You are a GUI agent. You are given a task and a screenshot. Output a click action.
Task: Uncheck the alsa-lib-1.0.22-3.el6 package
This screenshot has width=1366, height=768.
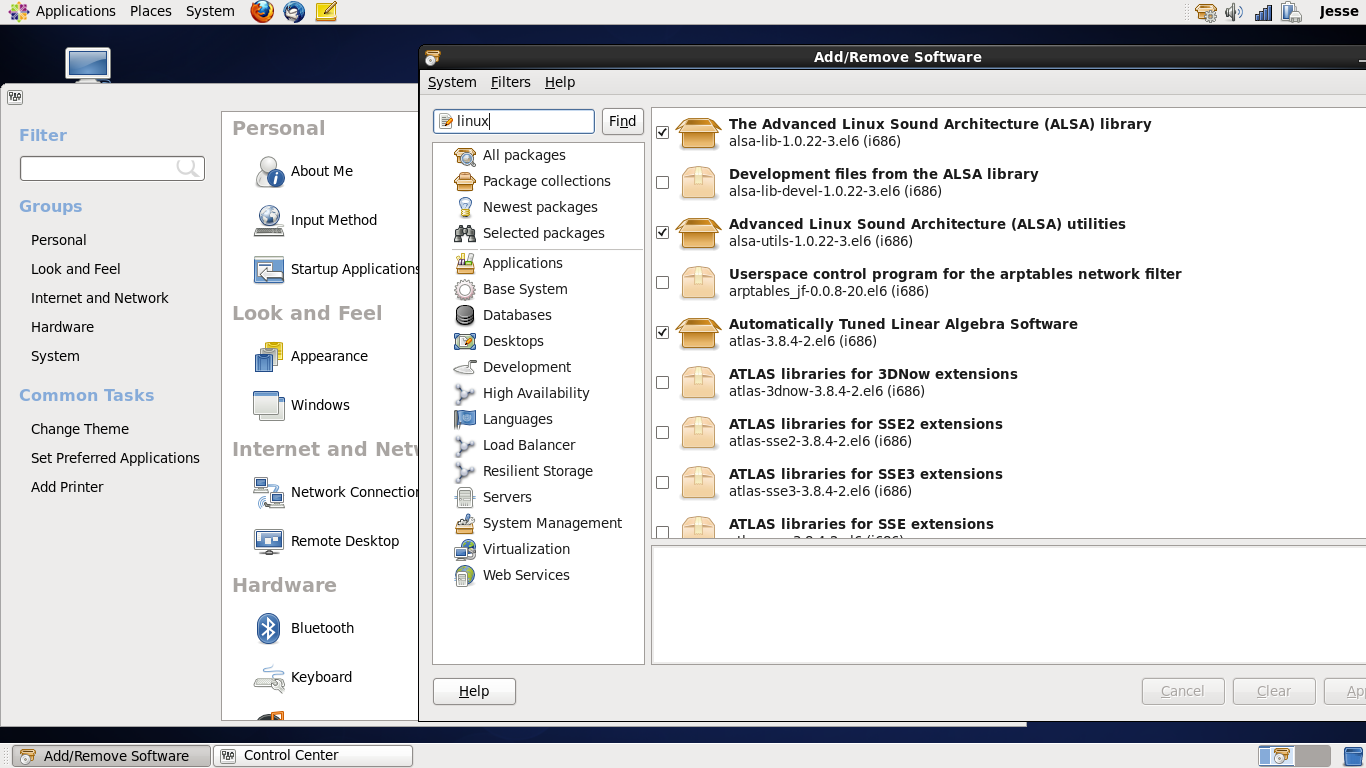(662, 132)
